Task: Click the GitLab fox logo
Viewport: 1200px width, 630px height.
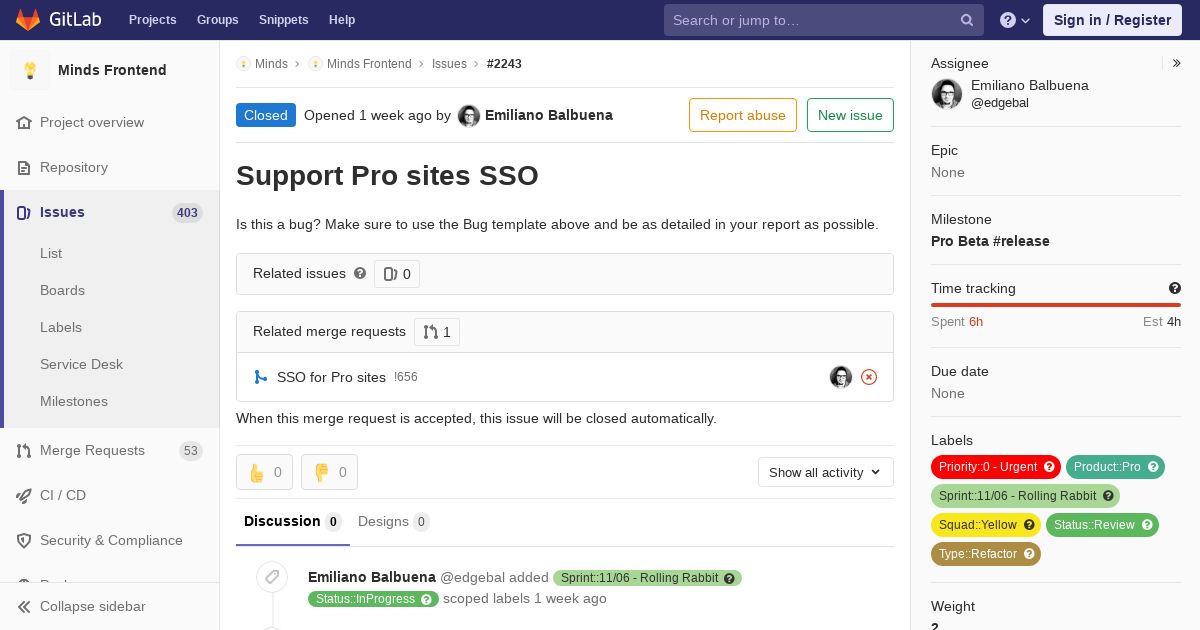Action: click(28, 19)
